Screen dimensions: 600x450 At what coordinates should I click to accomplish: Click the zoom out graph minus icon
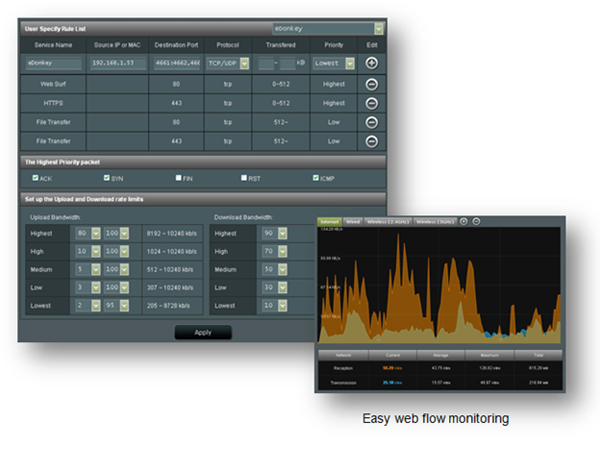point(477,221)
